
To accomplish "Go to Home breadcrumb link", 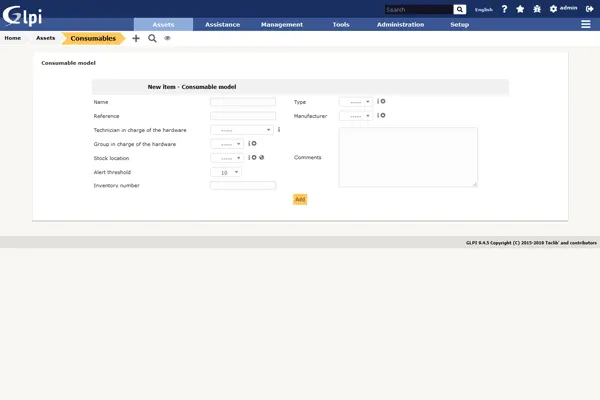I will pos(13,38).
